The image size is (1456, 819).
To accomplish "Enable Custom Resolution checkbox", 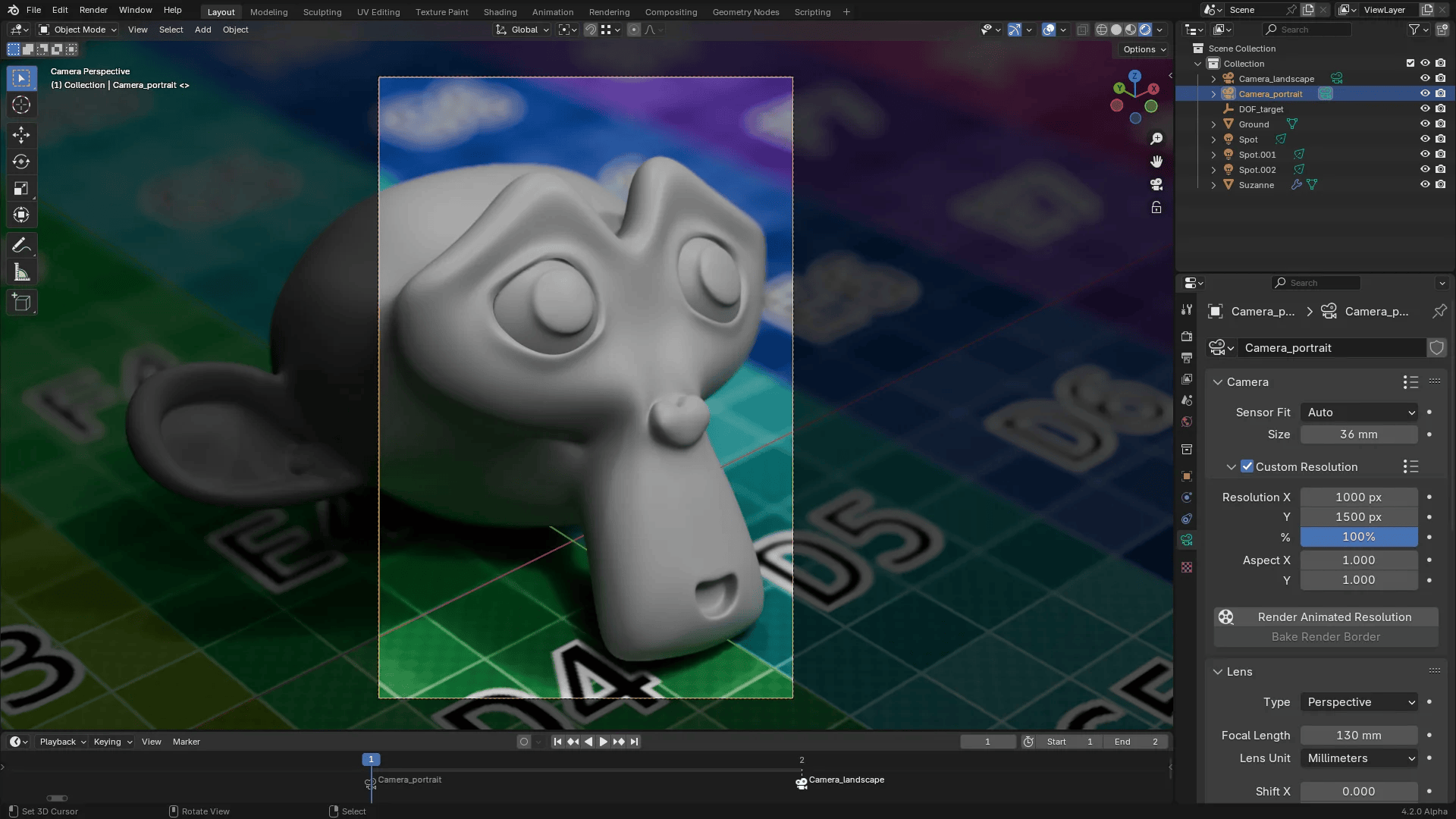I will tap(1247, 466).
